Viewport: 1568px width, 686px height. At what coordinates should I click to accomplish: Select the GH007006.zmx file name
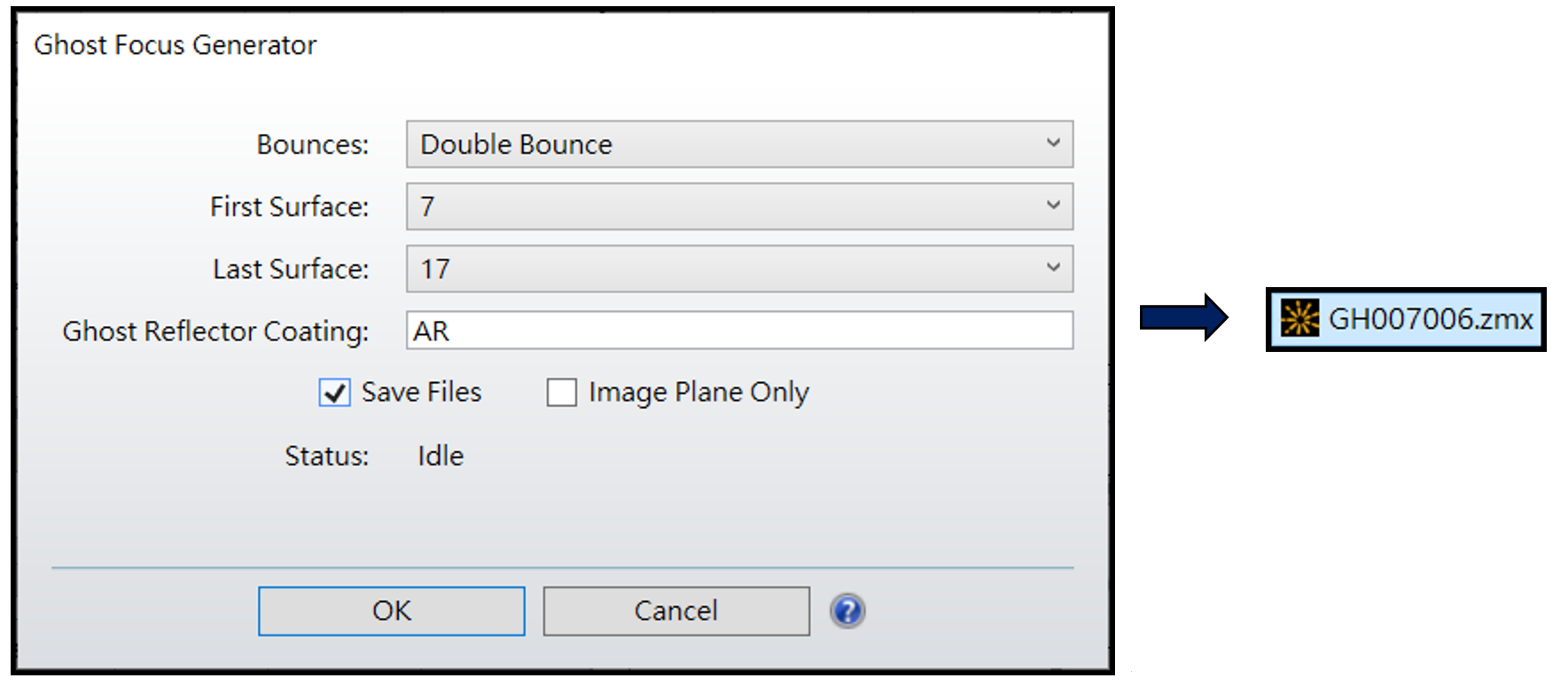click(1431, 319)
